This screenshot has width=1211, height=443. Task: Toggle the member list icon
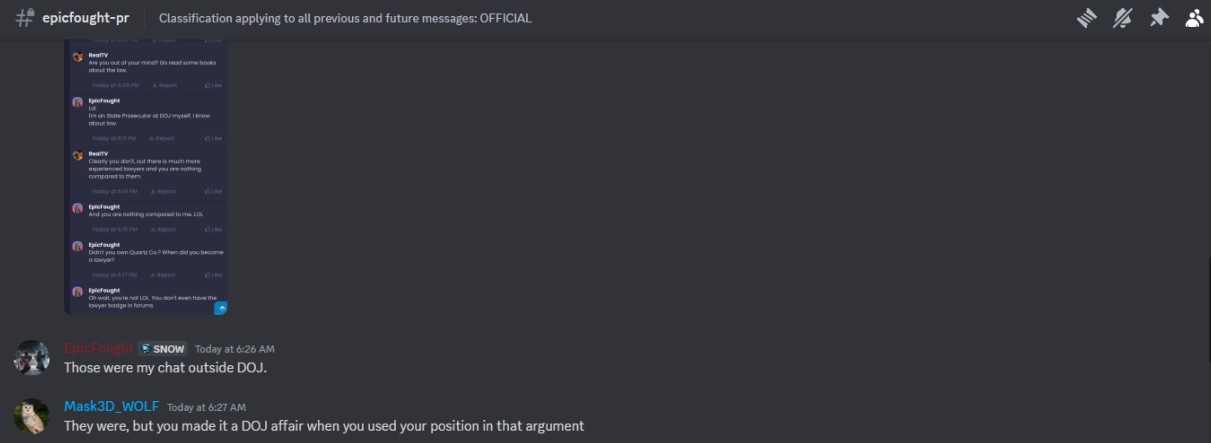[1194, 18]
